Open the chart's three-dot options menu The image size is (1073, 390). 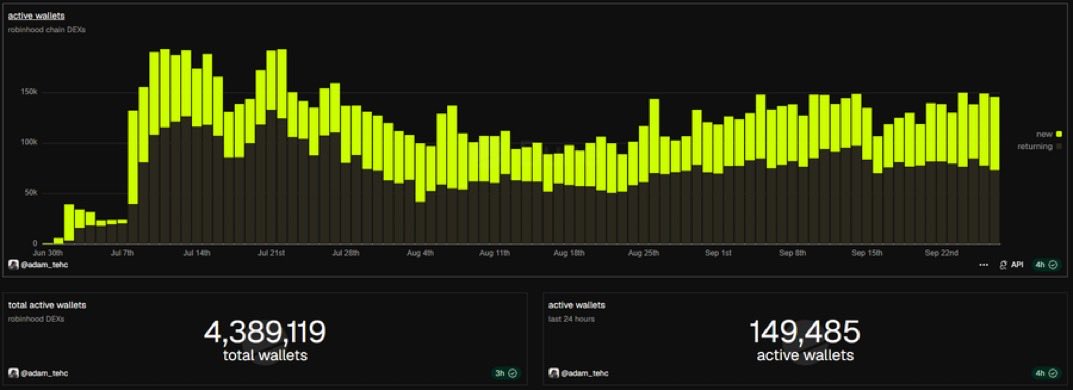pyautogui.click(x=983, y=265)
